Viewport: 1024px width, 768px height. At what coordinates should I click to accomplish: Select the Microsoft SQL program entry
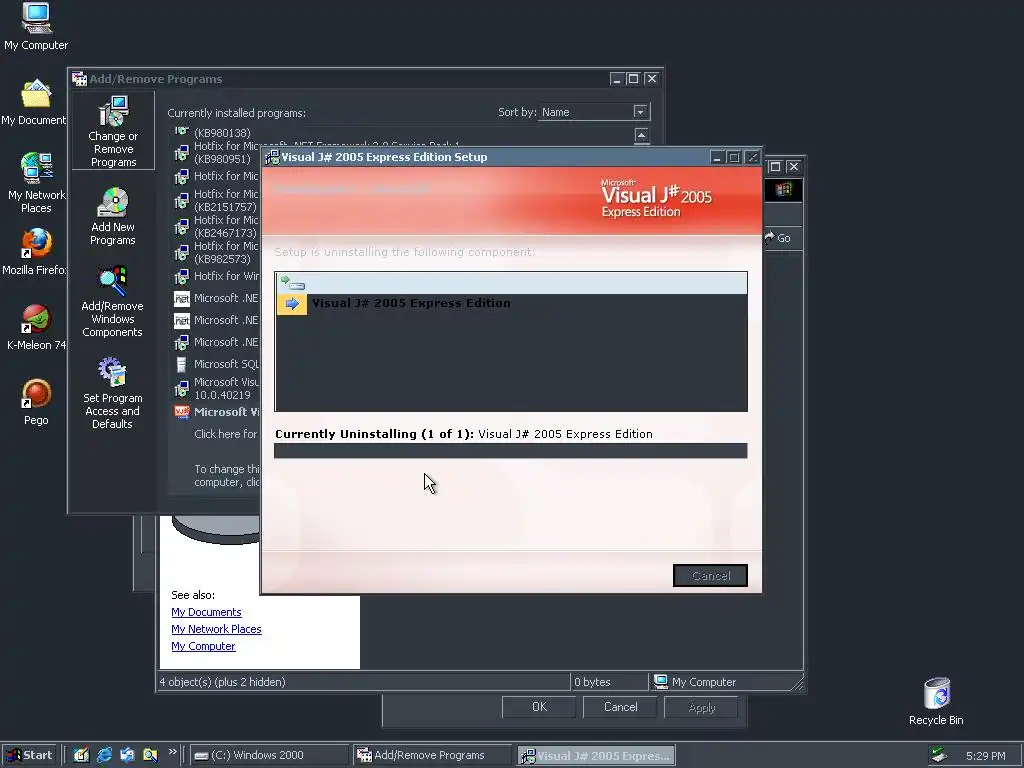(x=216, y=364)
